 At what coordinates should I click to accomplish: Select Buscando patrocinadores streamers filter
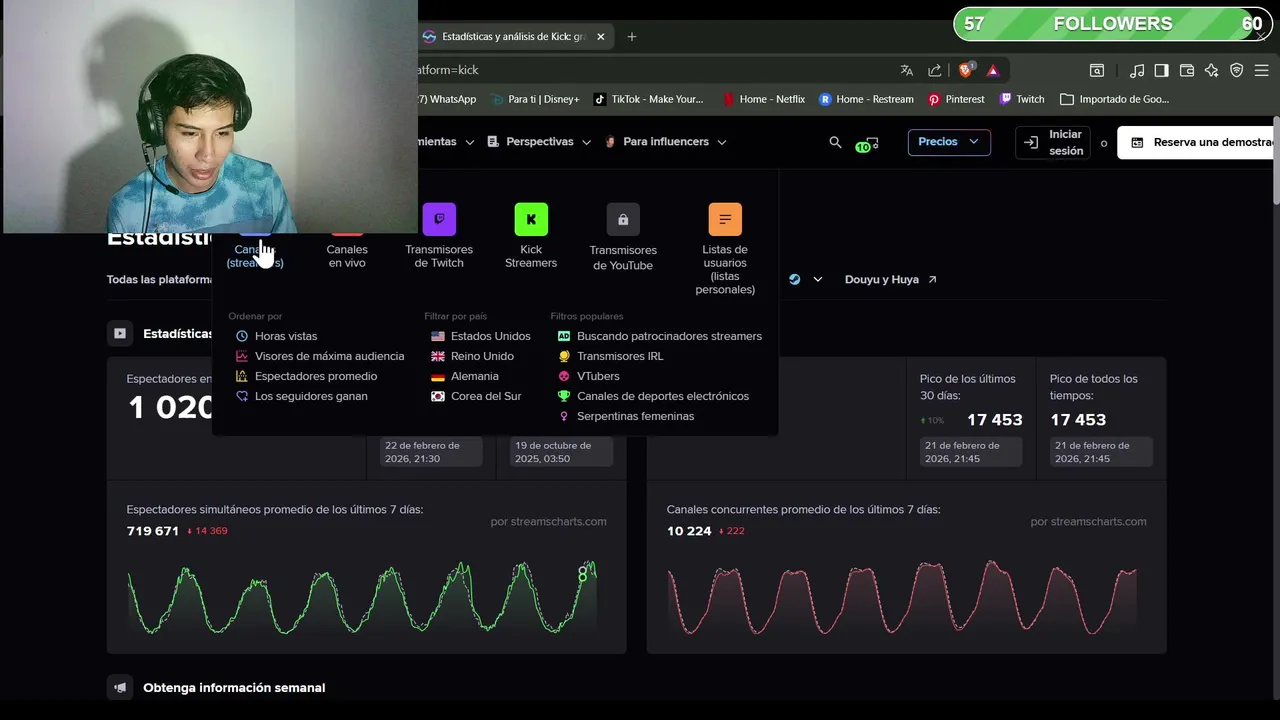click(660, 336)
